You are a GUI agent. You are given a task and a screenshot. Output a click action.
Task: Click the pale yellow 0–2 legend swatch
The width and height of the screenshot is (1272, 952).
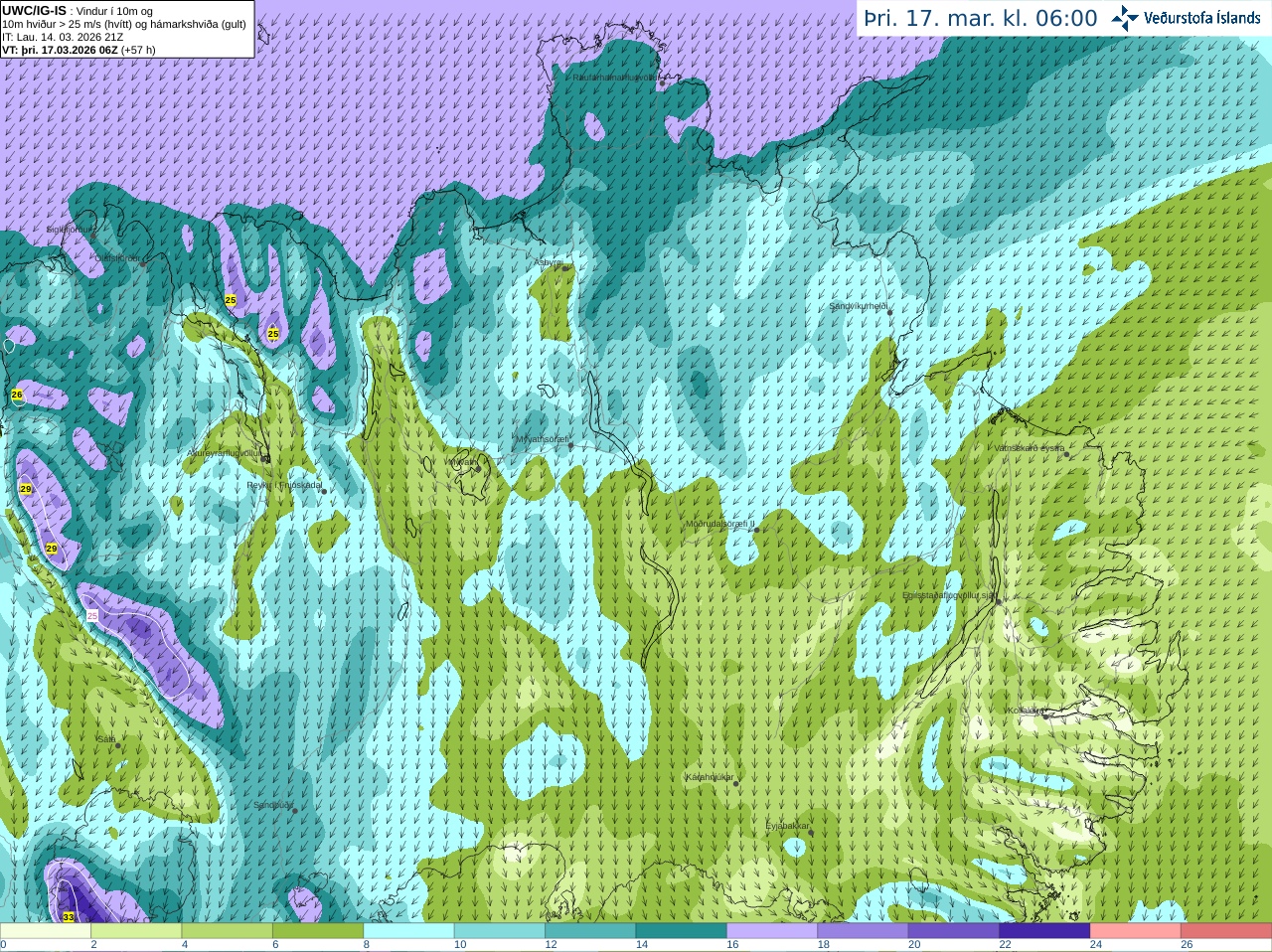pos(46,931)
